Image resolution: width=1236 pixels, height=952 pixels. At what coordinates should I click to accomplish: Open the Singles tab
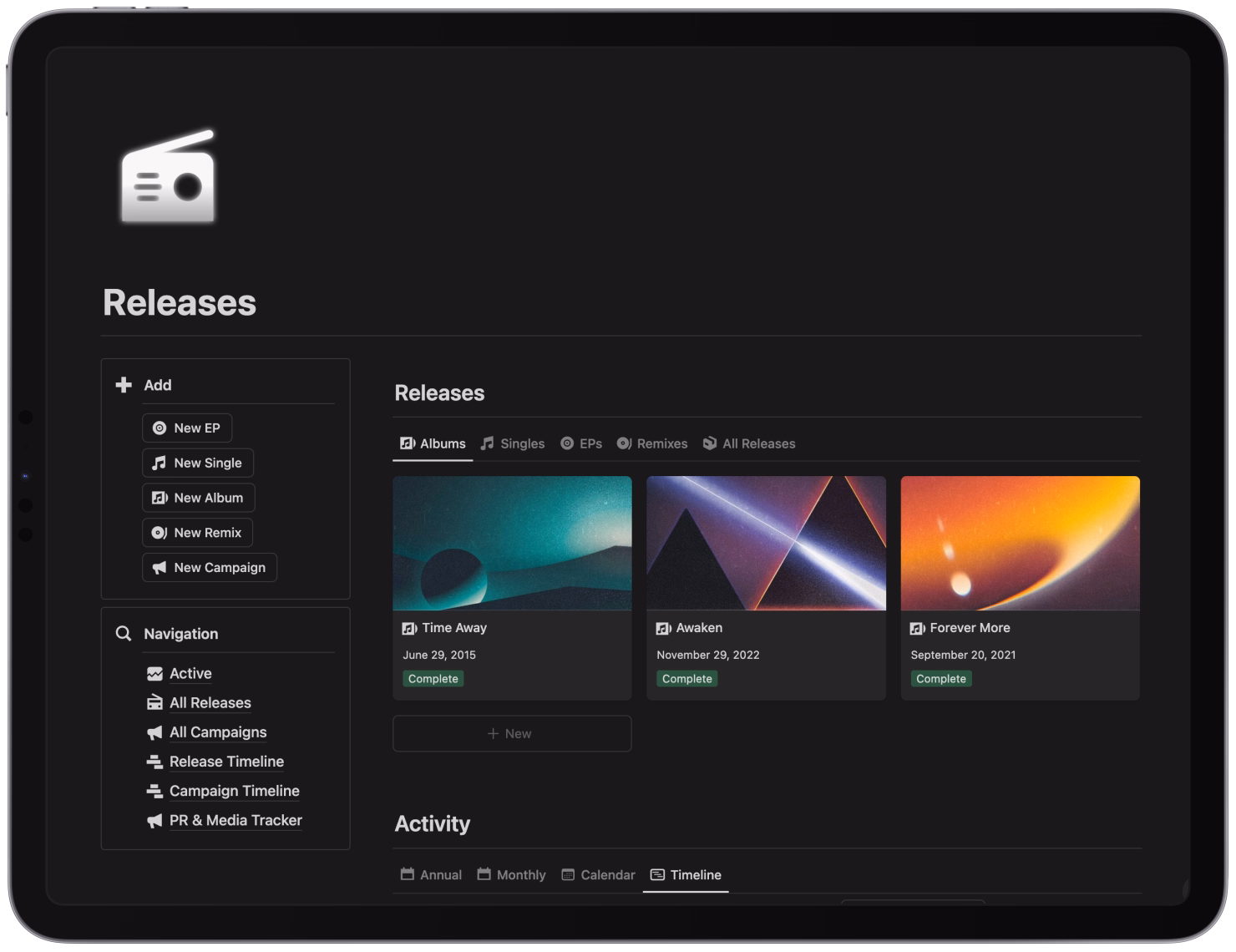pyautogui.click(x=513, y=443)
